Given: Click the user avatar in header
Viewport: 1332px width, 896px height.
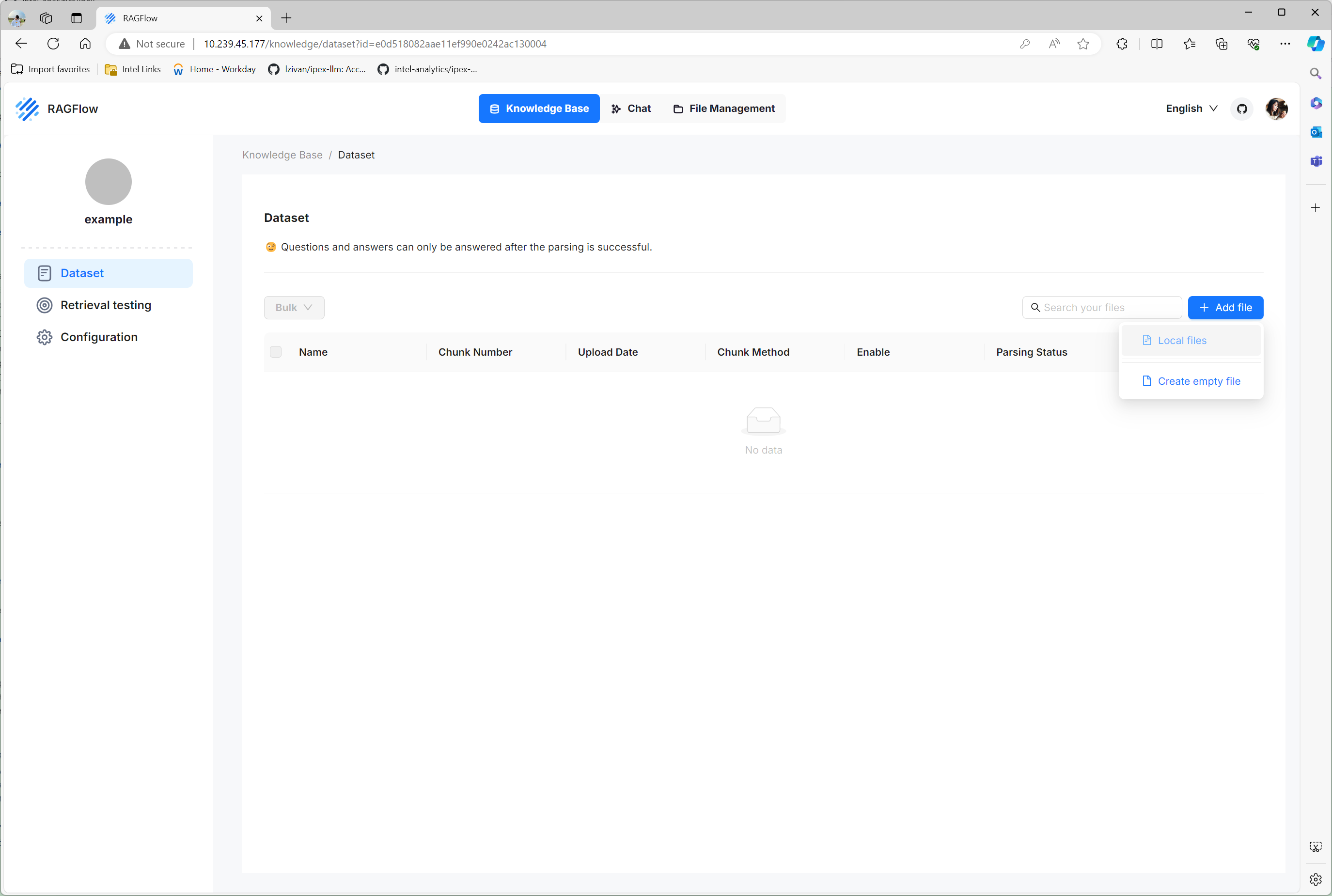Looking at the screenshot, I should (x=1277, y=109).
